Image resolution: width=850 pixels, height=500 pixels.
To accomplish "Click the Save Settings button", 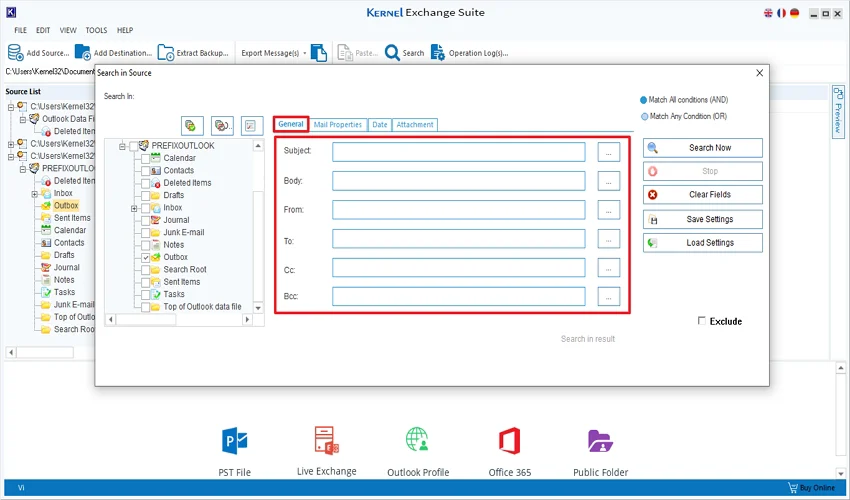I will (x=703, y=220).
